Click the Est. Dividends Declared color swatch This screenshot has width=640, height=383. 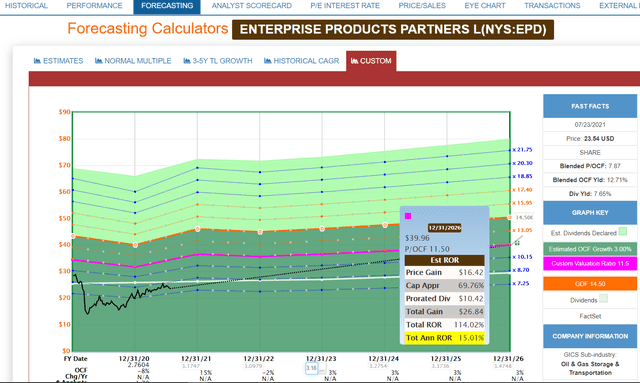[x=622, y=232]
